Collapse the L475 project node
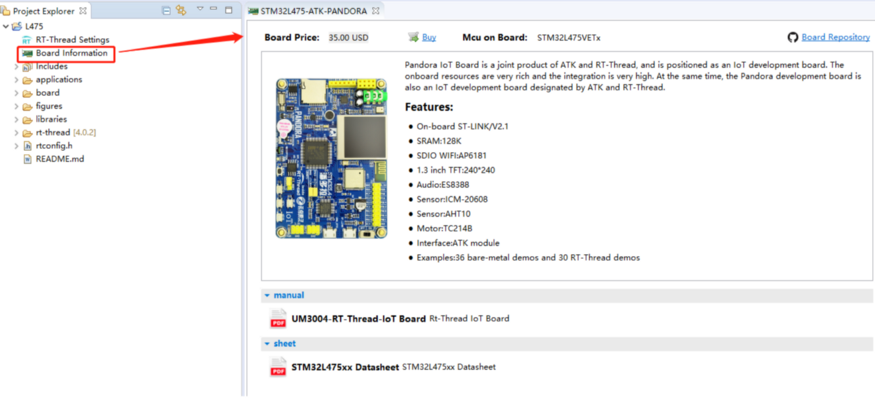This screenshot has width=875, height=398. point(6,26)
